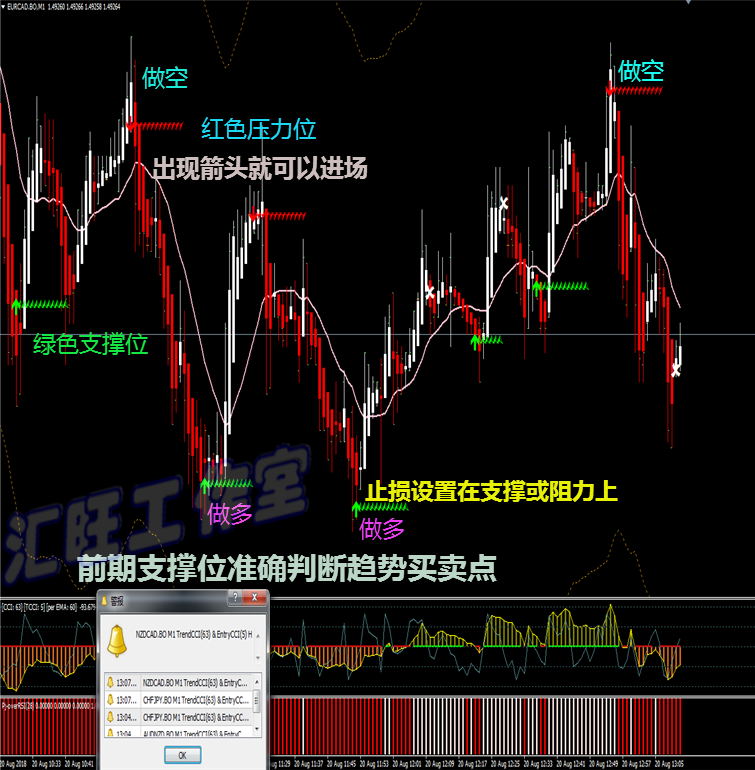The width and height of the screenshot is (755, 770).
Task: Click the bell icon on AUDNZD.BO row
Action: click(x=109, y=734)
